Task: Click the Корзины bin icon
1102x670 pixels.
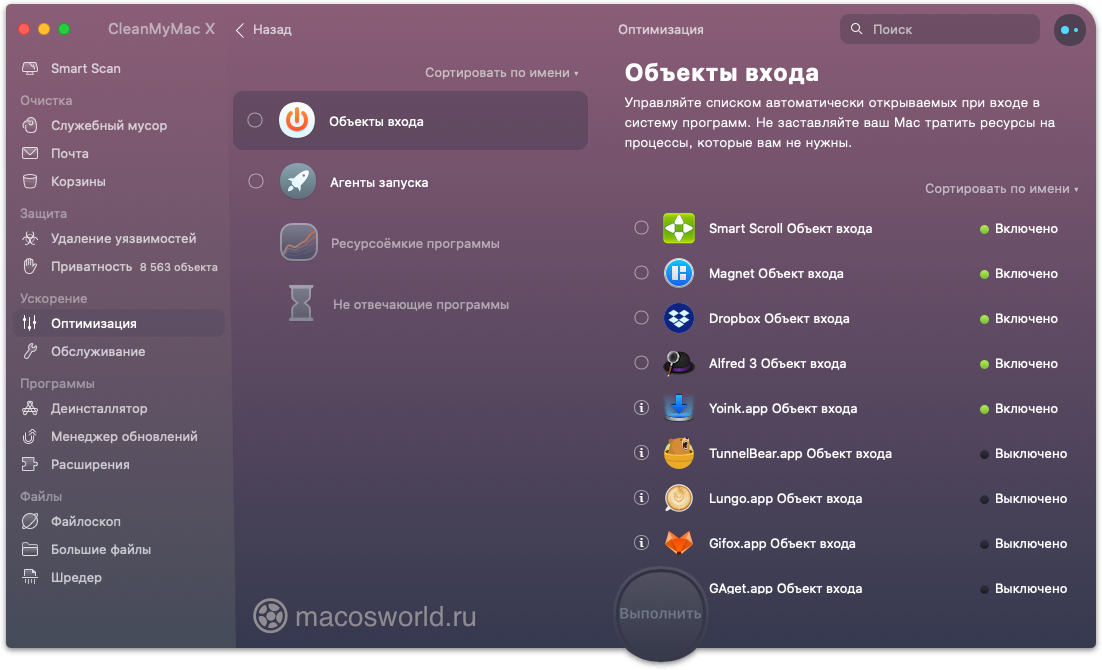Action: click(30, 181)
